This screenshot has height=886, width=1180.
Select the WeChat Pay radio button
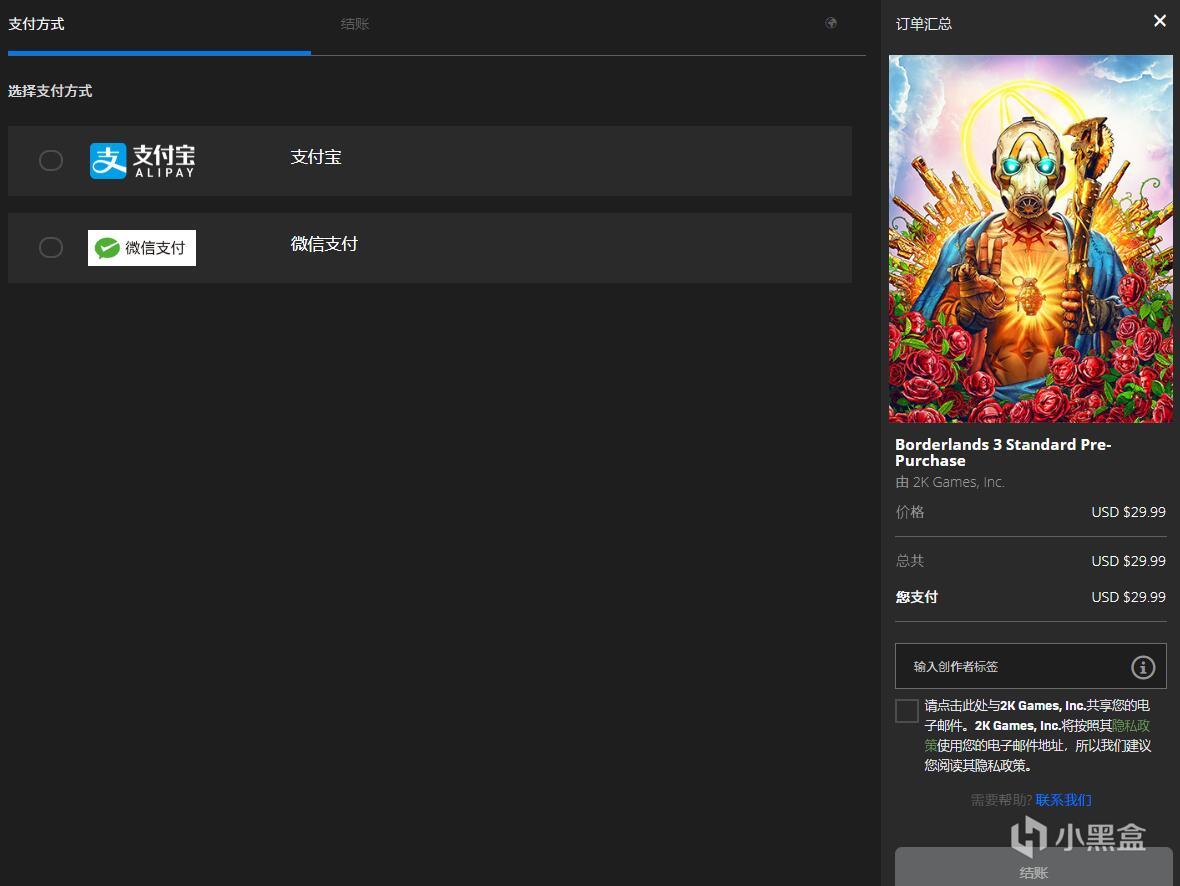pyautogui.click(x=50, y=248)
